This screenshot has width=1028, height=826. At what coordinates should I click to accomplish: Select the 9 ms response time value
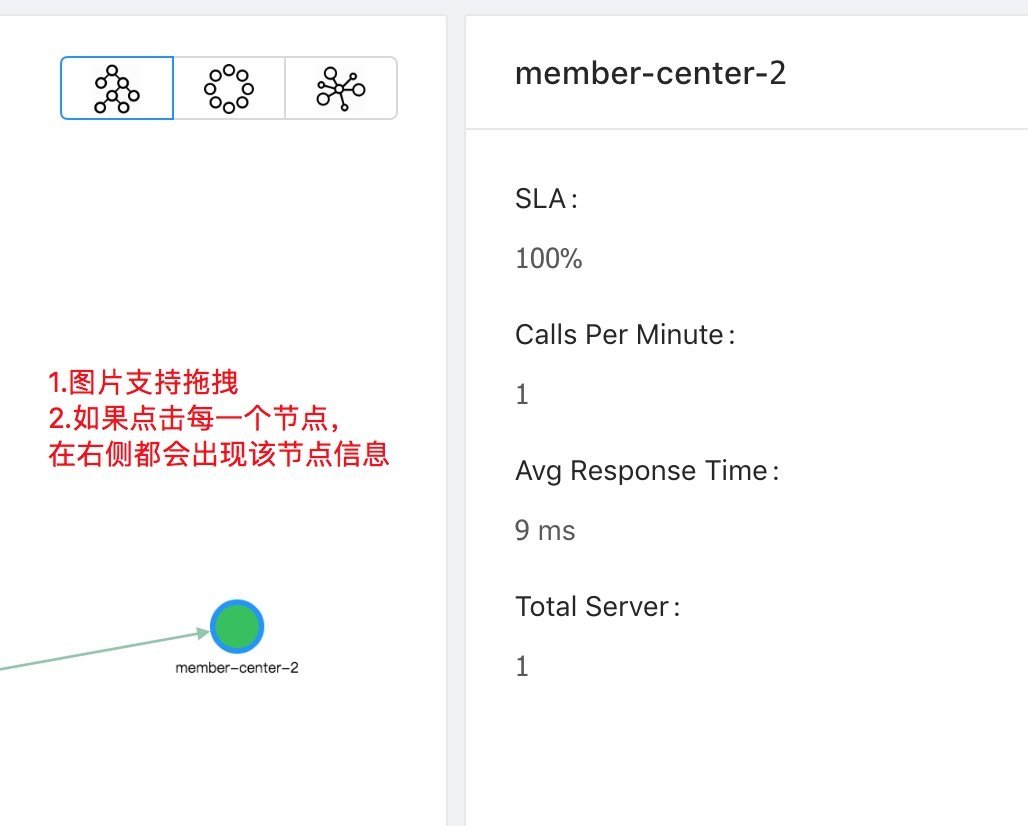coord(545,530)
